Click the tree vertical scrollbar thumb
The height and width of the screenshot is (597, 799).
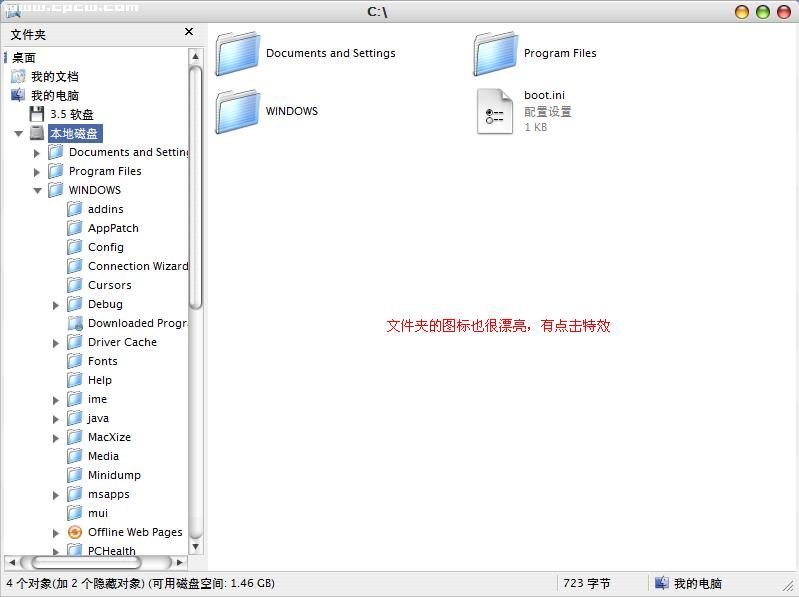(x=195, y=186)
